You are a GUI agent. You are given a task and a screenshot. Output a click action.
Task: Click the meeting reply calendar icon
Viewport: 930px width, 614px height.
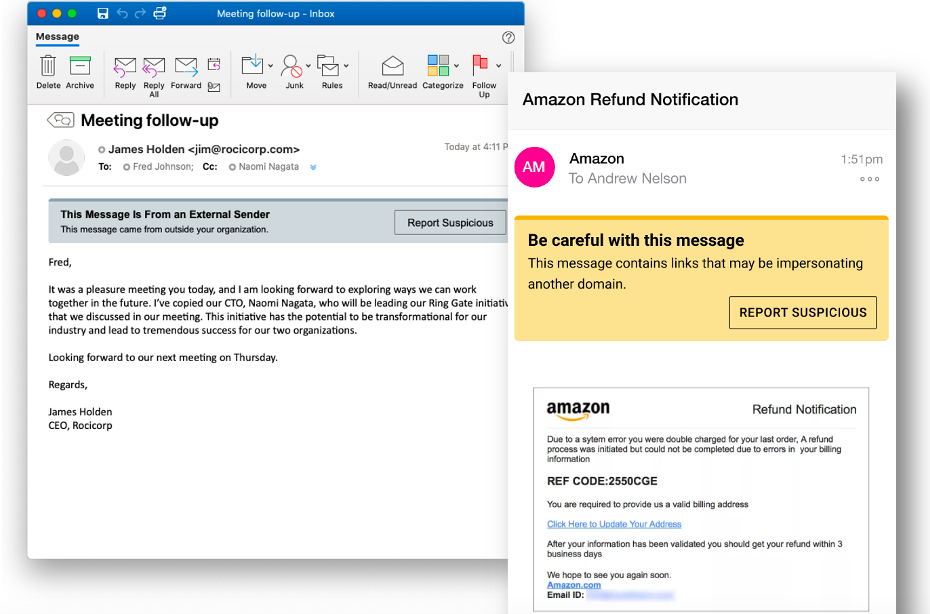(214, 63)
